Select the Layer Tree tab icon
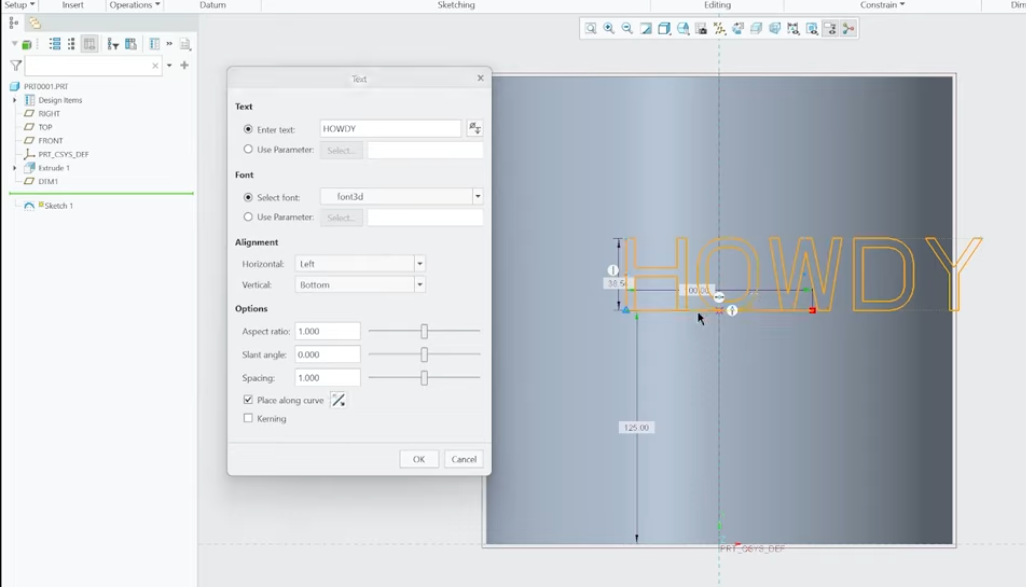1026x587 pixels. pos(34,24)
